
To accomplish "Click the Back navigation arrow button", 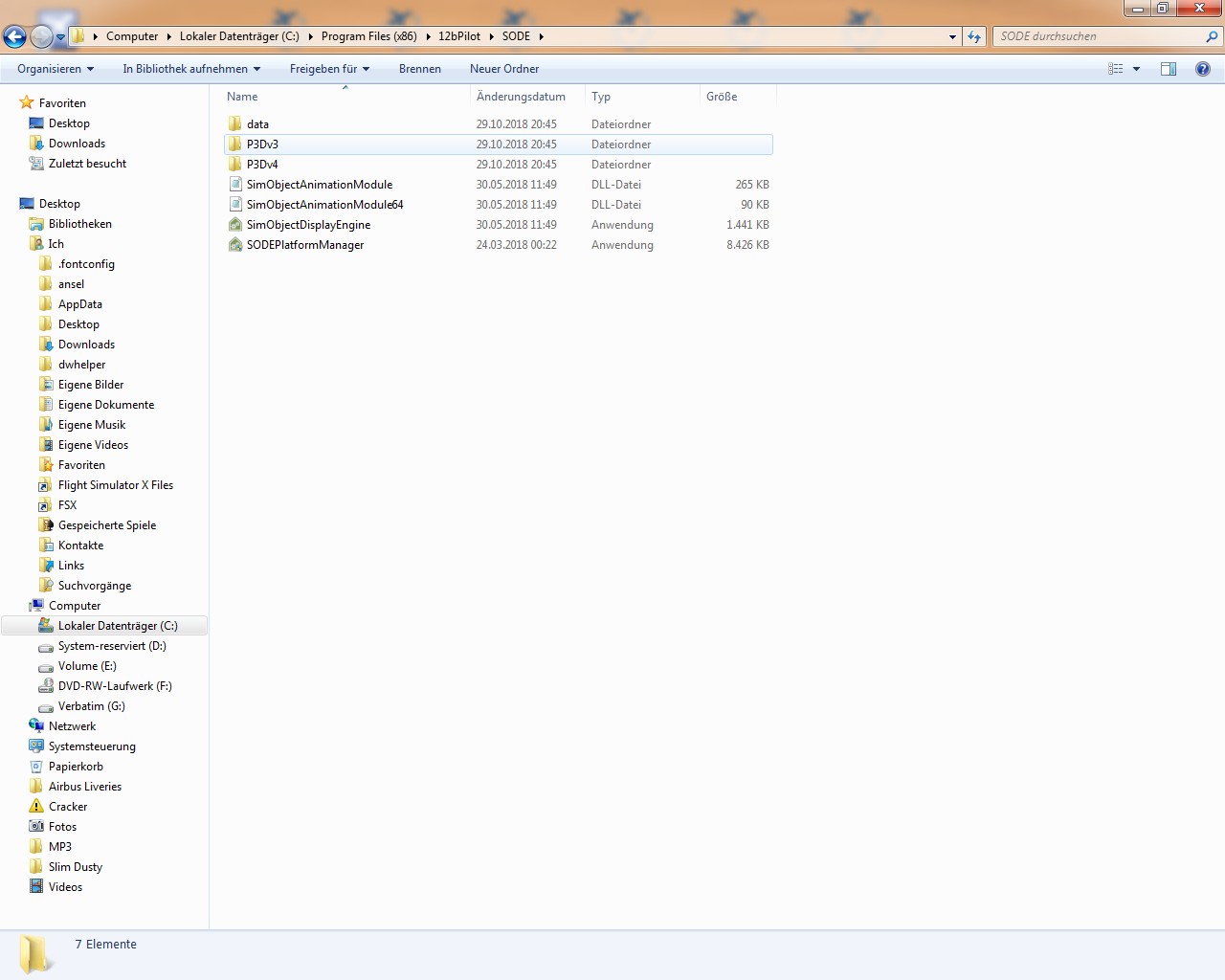I will pyautogui.click(x=14, y=36).
